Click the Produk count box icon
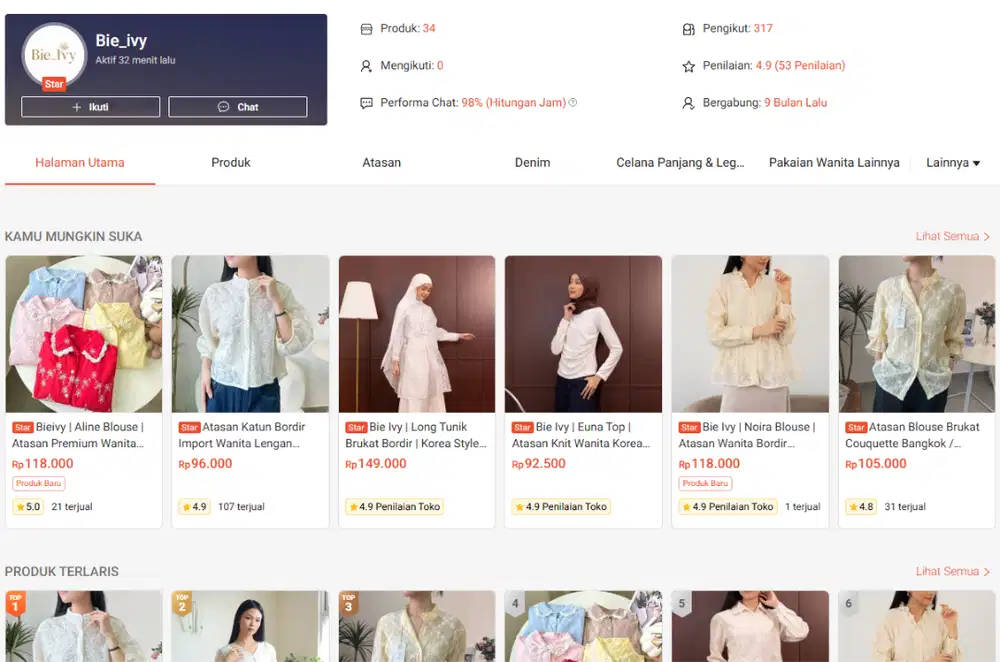This screenshot has height=662, width=1000. (366, 29)
